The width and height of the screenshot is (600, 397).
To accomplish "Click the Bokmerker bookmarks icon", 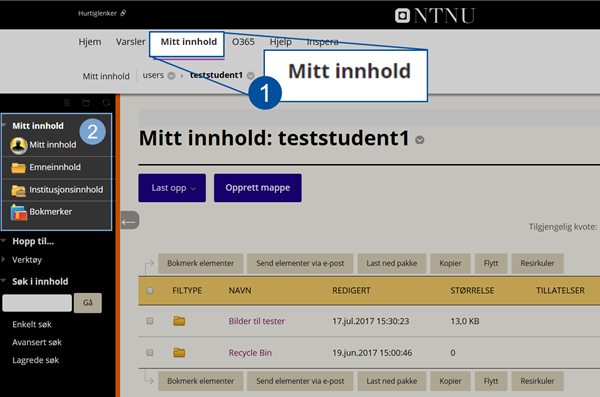I will pyautogui.click(x=19, y=212).
